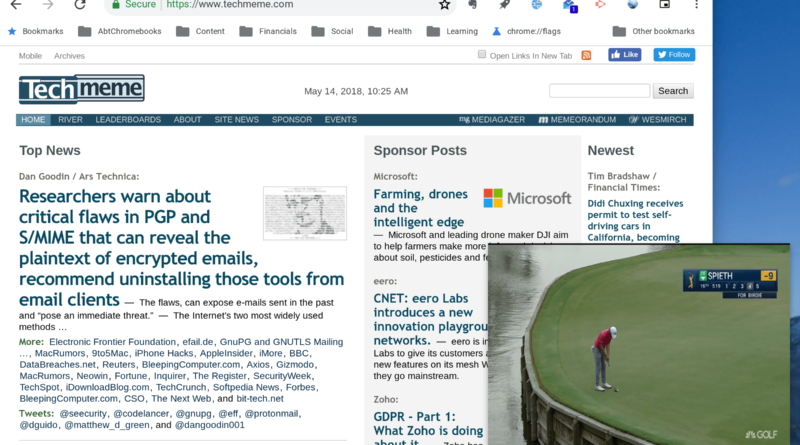Open the 9to5Mac link
This screenshot has height=445, width=800.
[110, 353]
